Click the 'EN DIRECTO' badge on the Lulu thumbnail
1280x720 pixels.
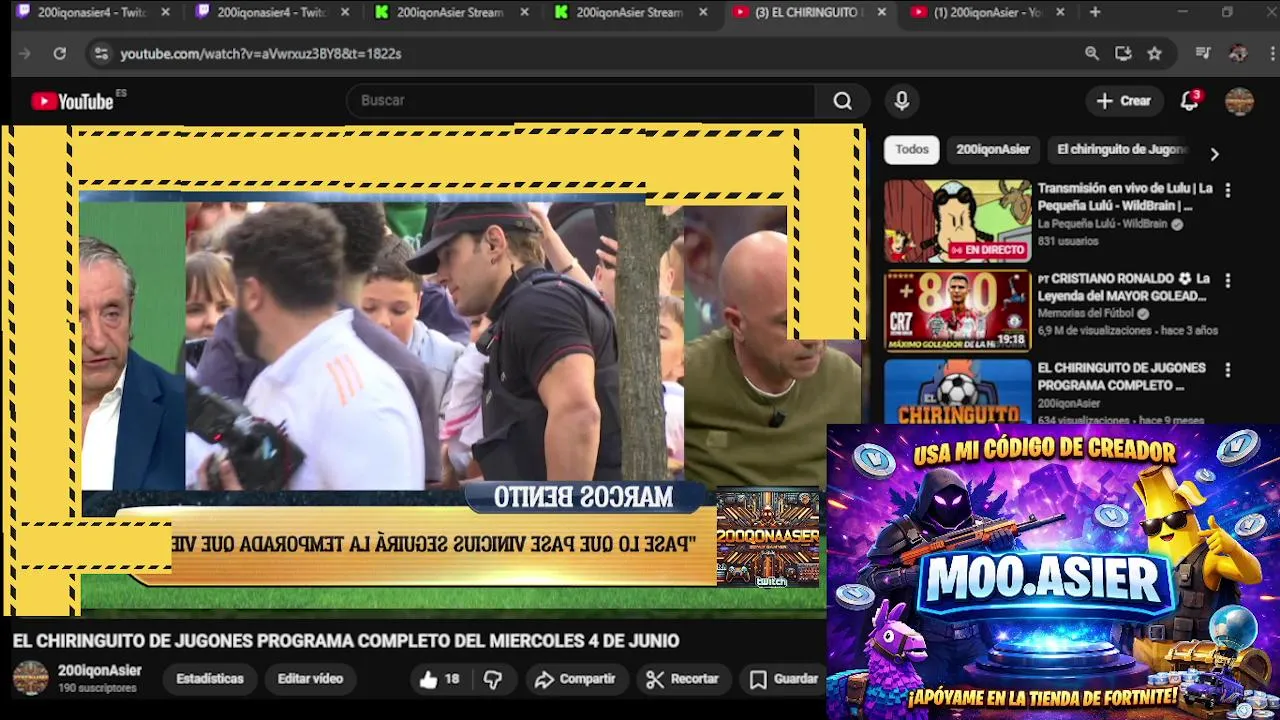pos(987,250)
